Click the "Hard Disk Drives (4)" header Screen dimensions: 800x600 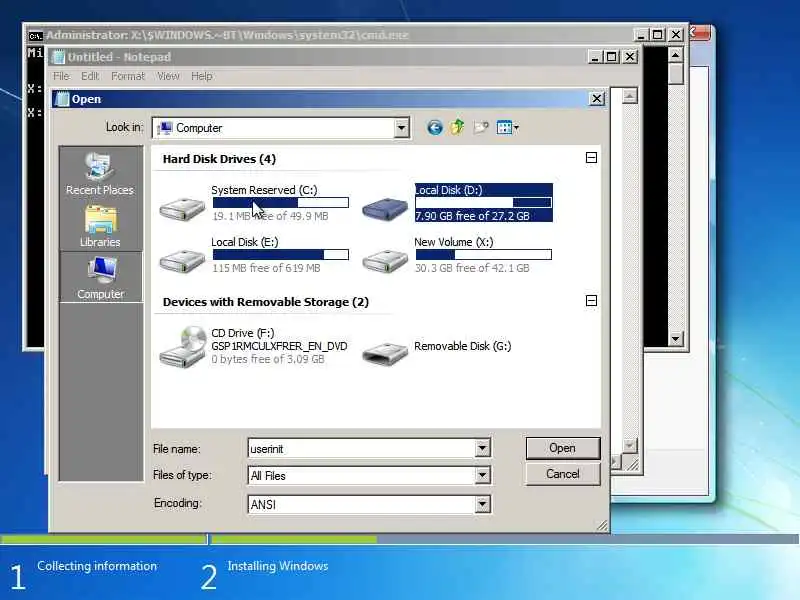tap(219, 159)
